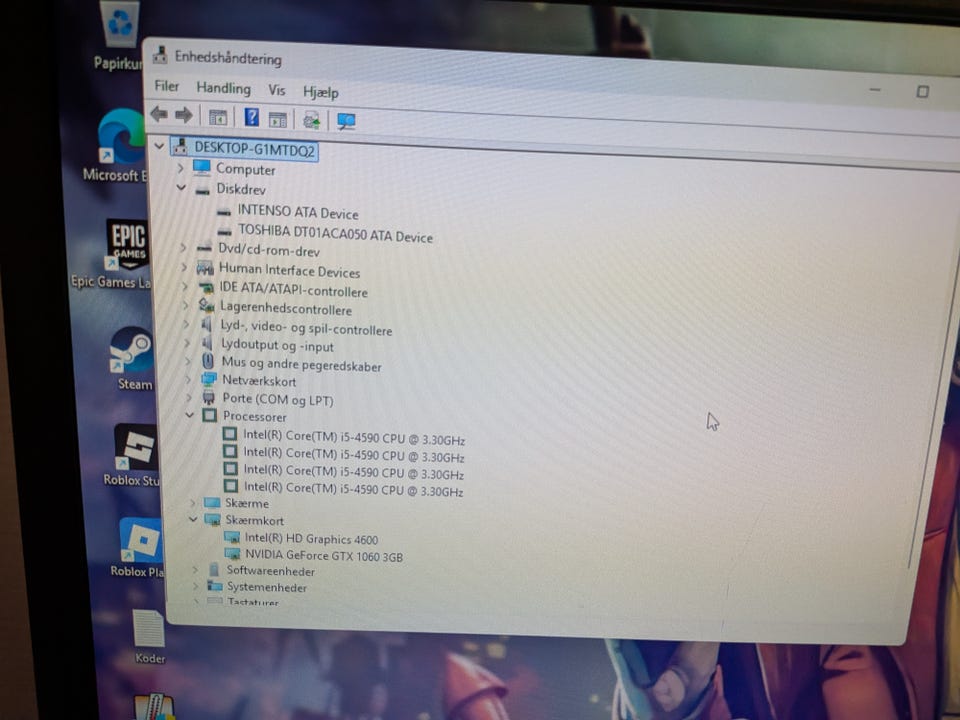This screenshot has width=960, height=720.
Task: Expand the Skærme category
Action: (192, 502)
